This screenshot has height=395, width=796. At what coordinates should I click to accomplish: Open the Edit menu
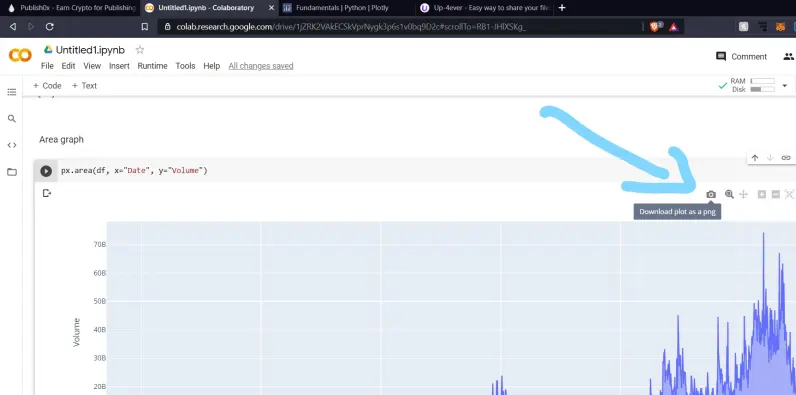(69, 66)
